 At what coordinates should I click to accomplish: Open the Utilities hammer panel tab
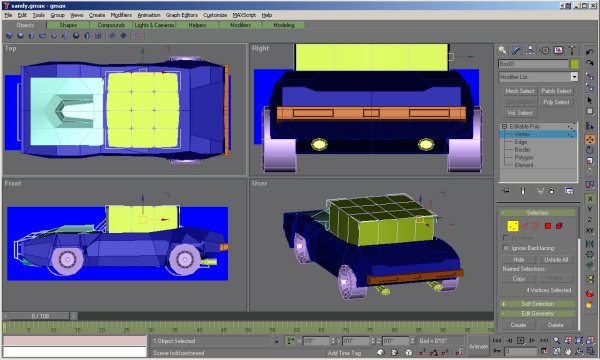coord(572,50)
